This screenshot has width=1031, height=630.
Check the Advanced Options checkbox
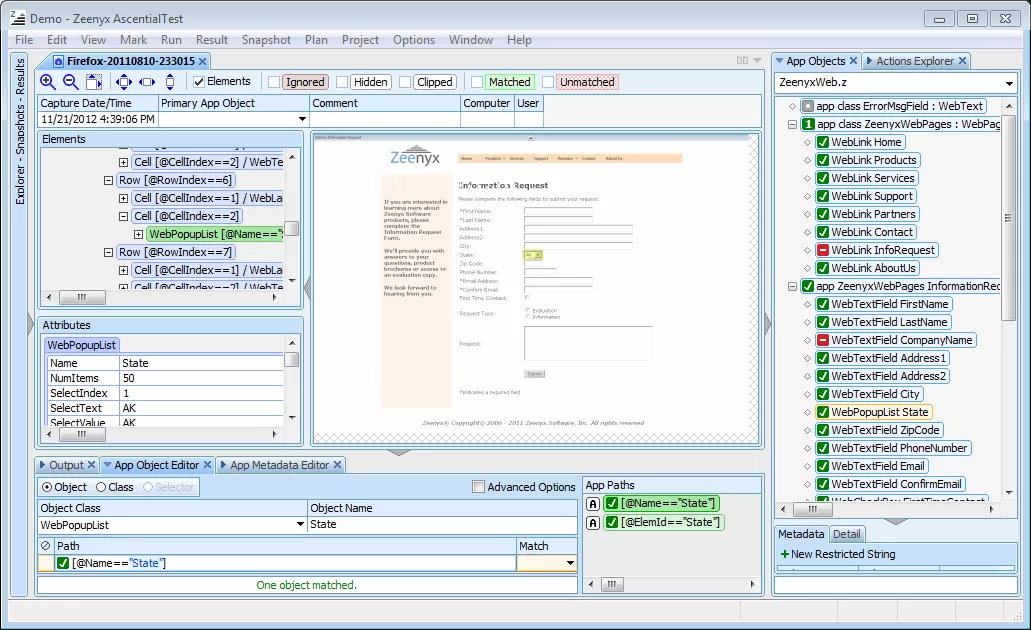[479, 487]
